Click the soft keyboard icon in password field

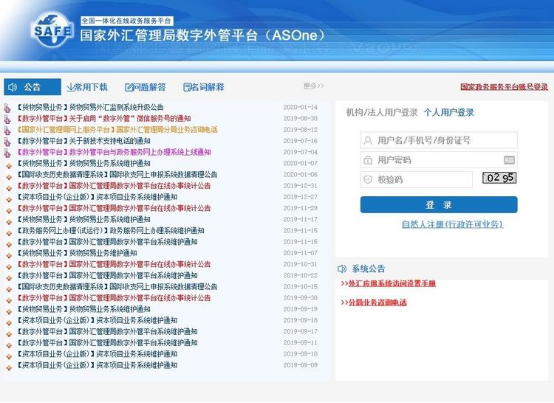click(x=509, y=160)
